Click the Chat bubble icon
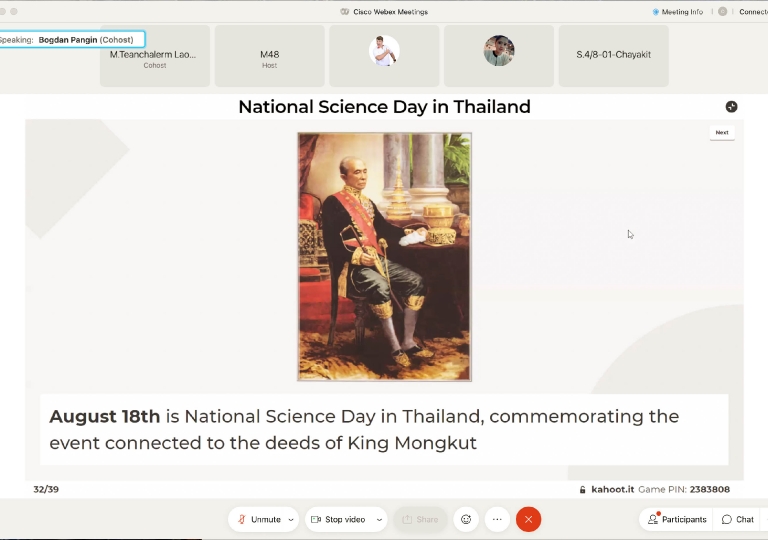 (727, 519)
